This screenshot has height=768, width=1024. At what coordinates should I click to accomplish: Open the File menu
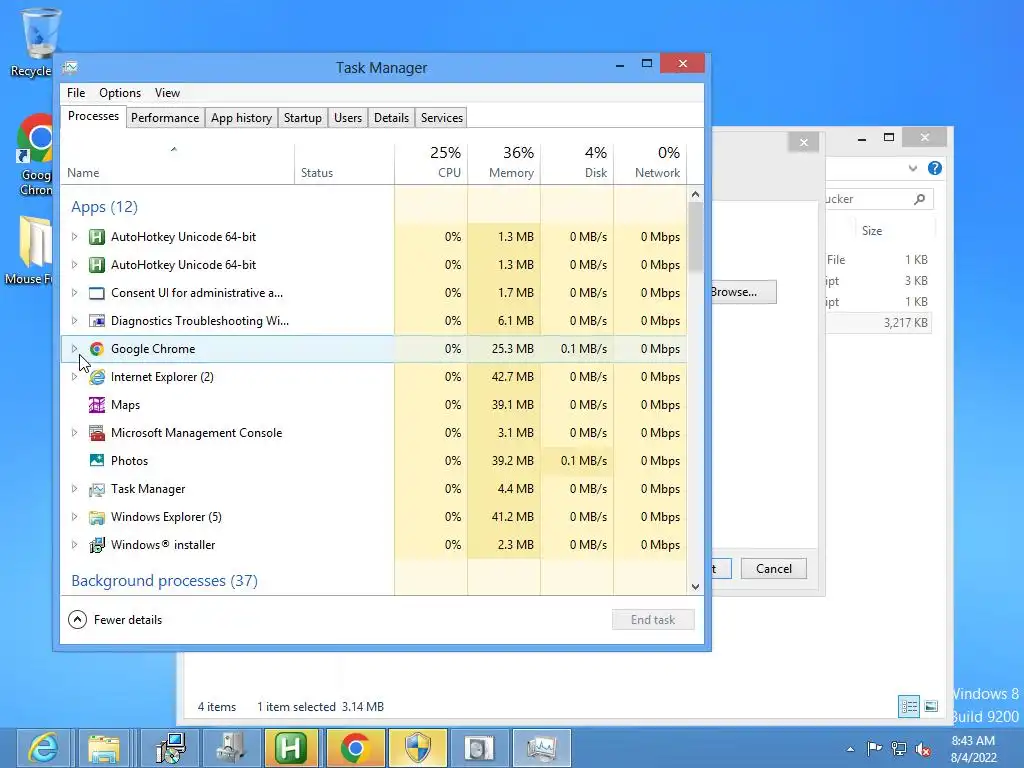(76, 93)
